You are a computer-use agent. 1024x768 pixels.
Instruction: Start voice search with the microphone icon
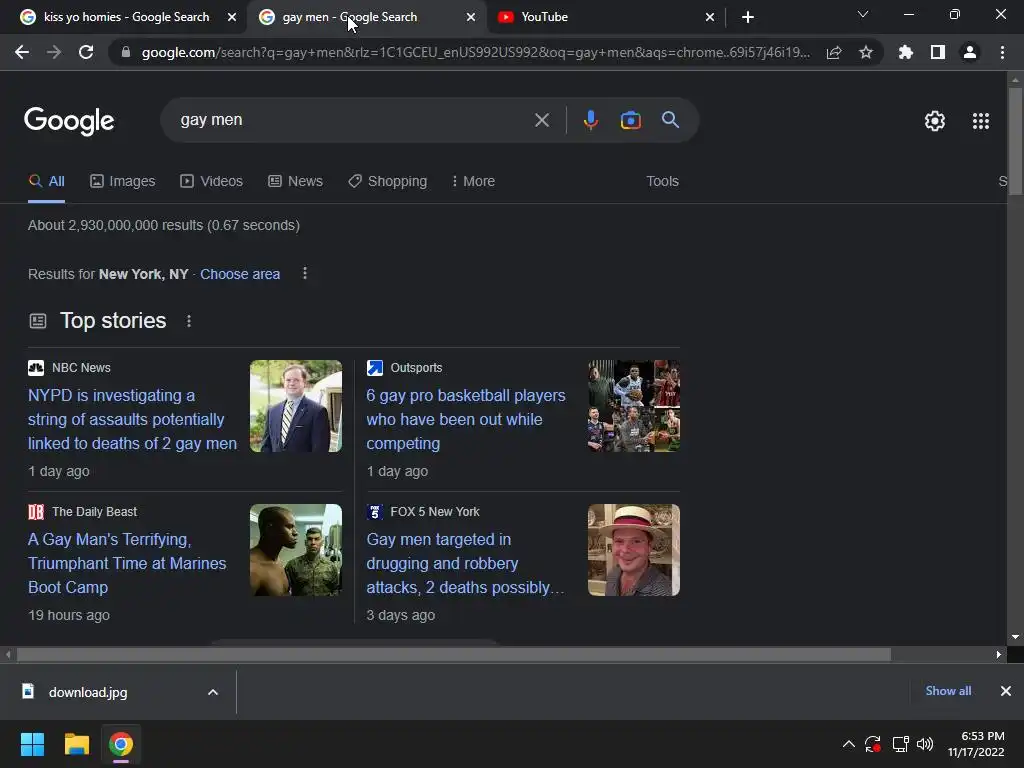591,120
